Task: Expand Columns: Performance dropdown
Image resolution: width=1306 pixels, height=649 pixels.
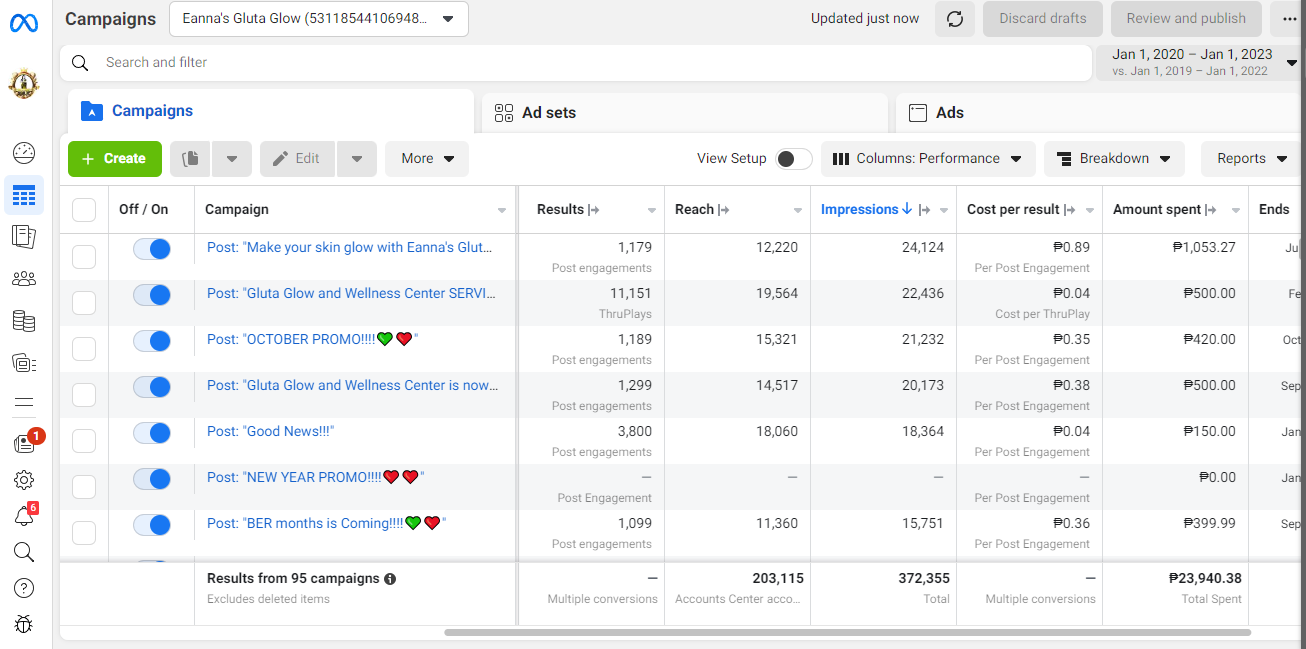Action: point(927,159)
